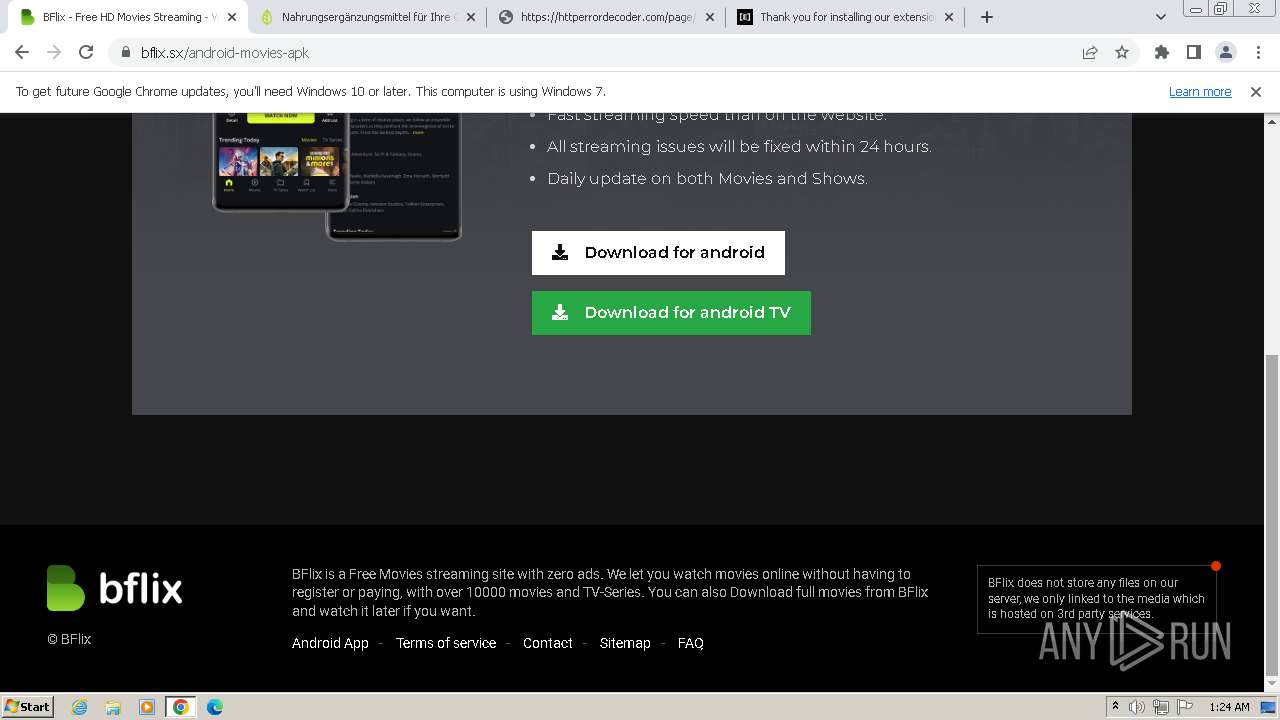Screen dimensions: 1280x720
Task: Click Download for android button
Action: pos(658,253)
